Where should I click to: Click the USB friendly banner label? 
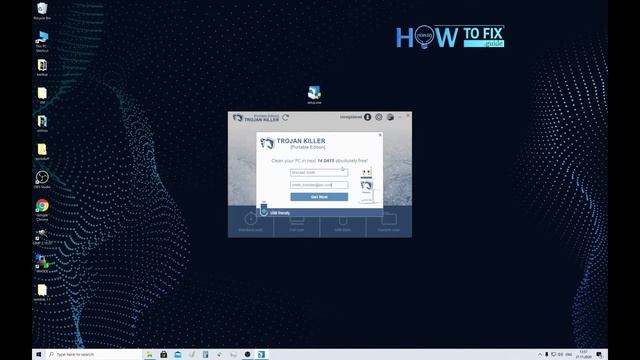[280, 213]
